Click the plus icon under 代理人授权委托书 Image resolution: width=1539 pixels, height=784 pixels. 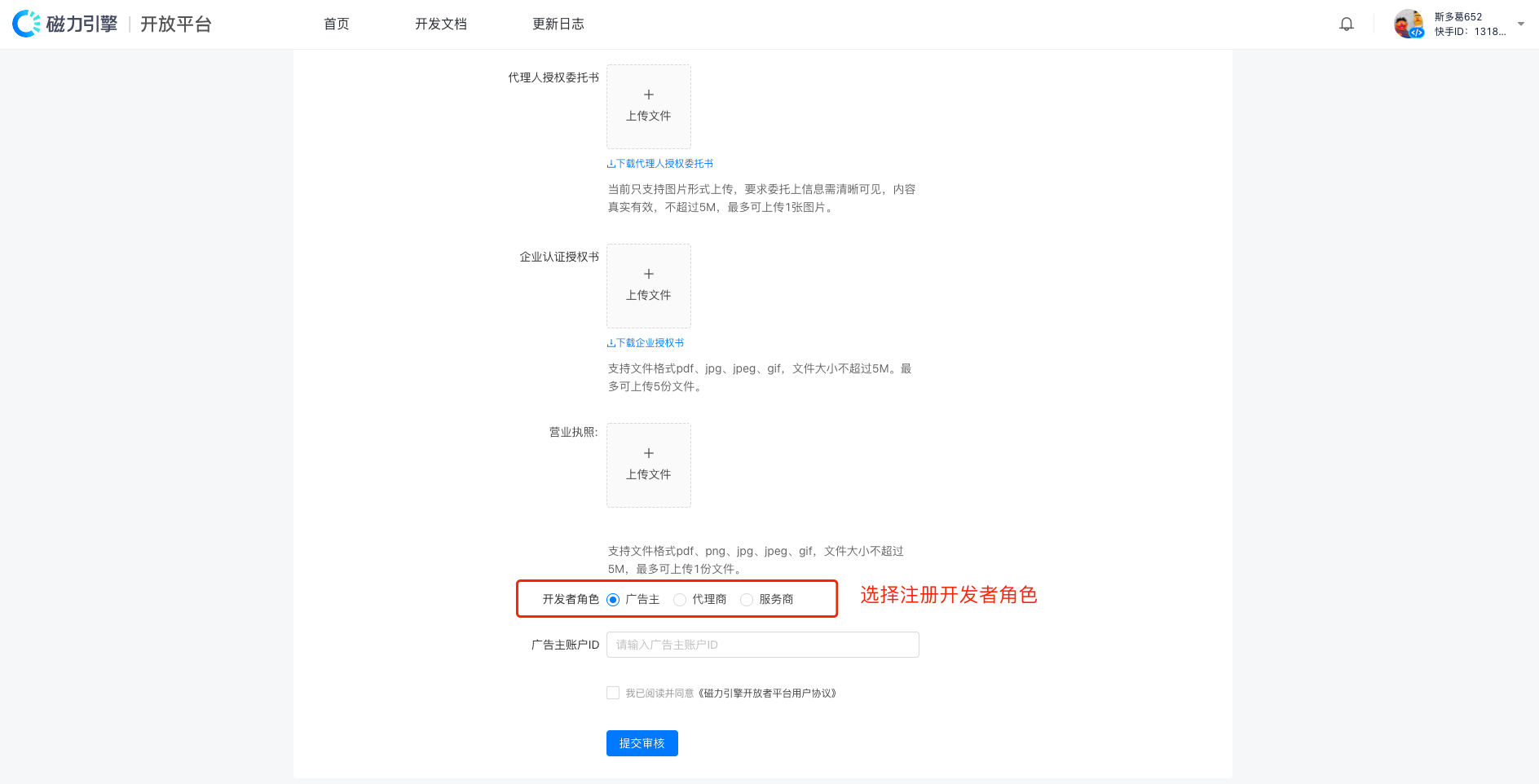(649, 95)
